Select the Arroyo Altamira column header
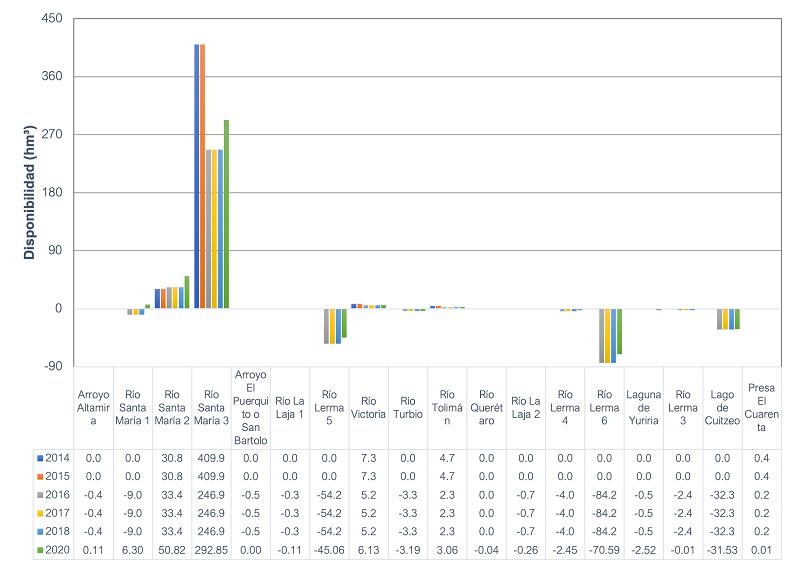 (x=93, y=407)
